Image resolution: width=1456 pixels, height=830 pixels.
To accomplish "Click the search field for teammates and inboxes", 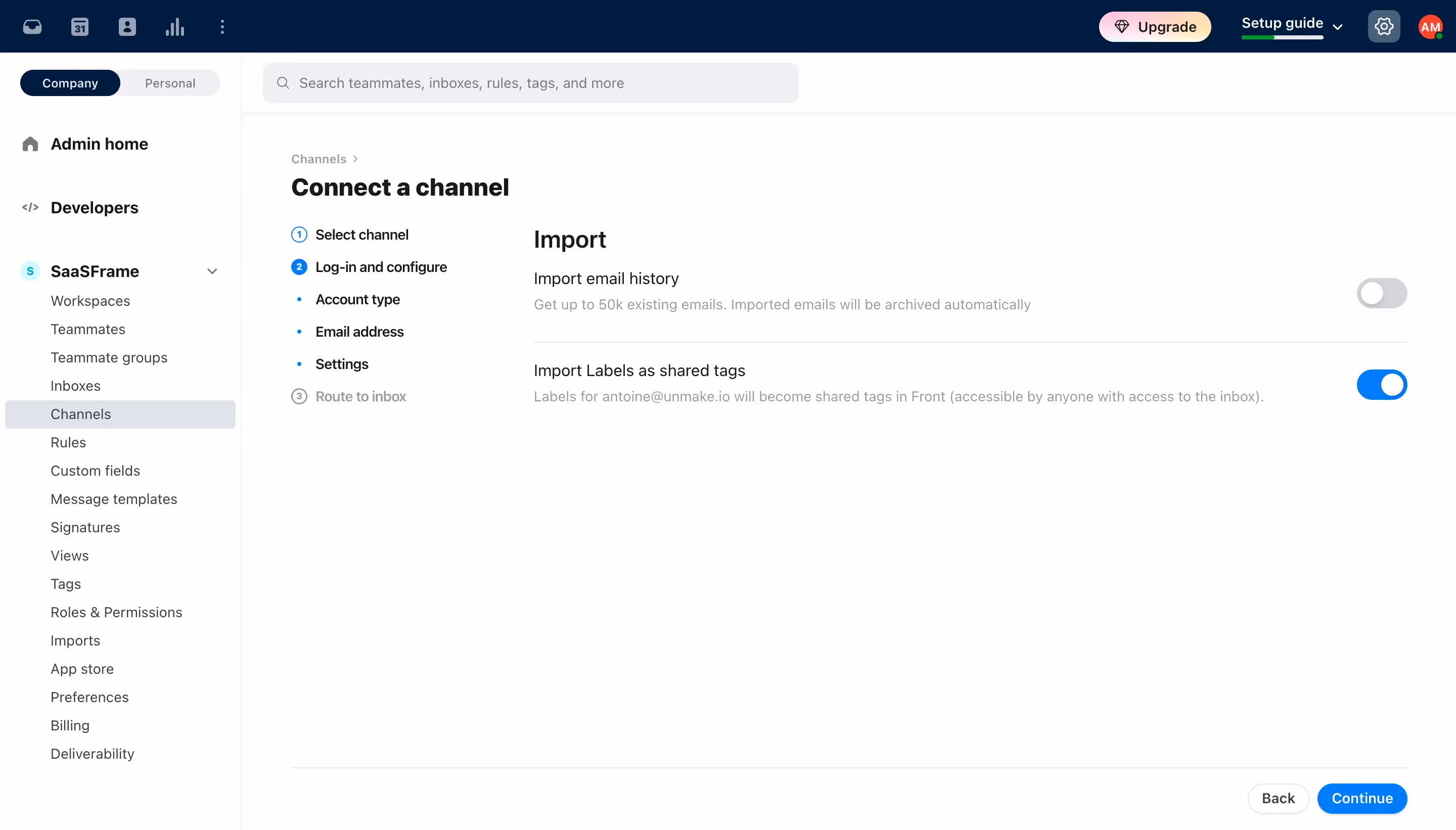I will [530, 83].
